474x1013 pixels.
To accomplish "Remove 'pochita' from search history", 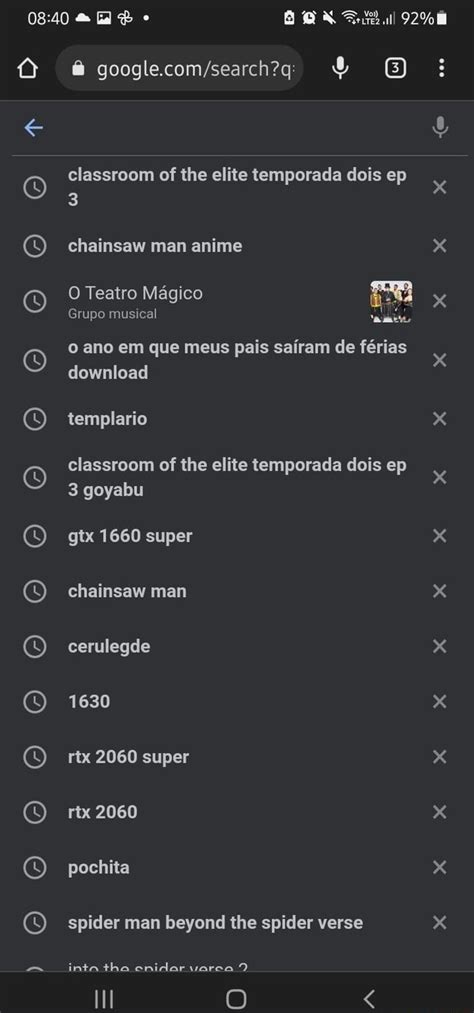I will click(x=439, y=867).
